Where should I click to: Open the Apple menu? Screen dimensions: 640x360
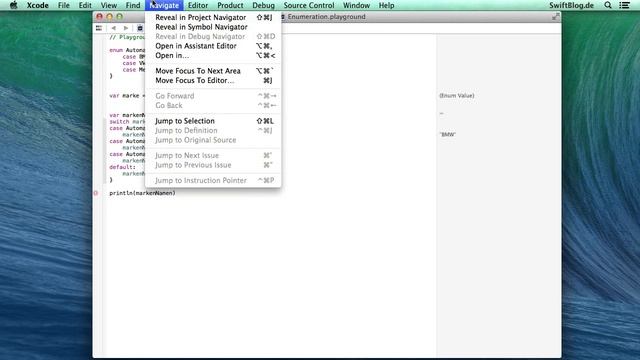pyautogui.click(x=13, y=5)
